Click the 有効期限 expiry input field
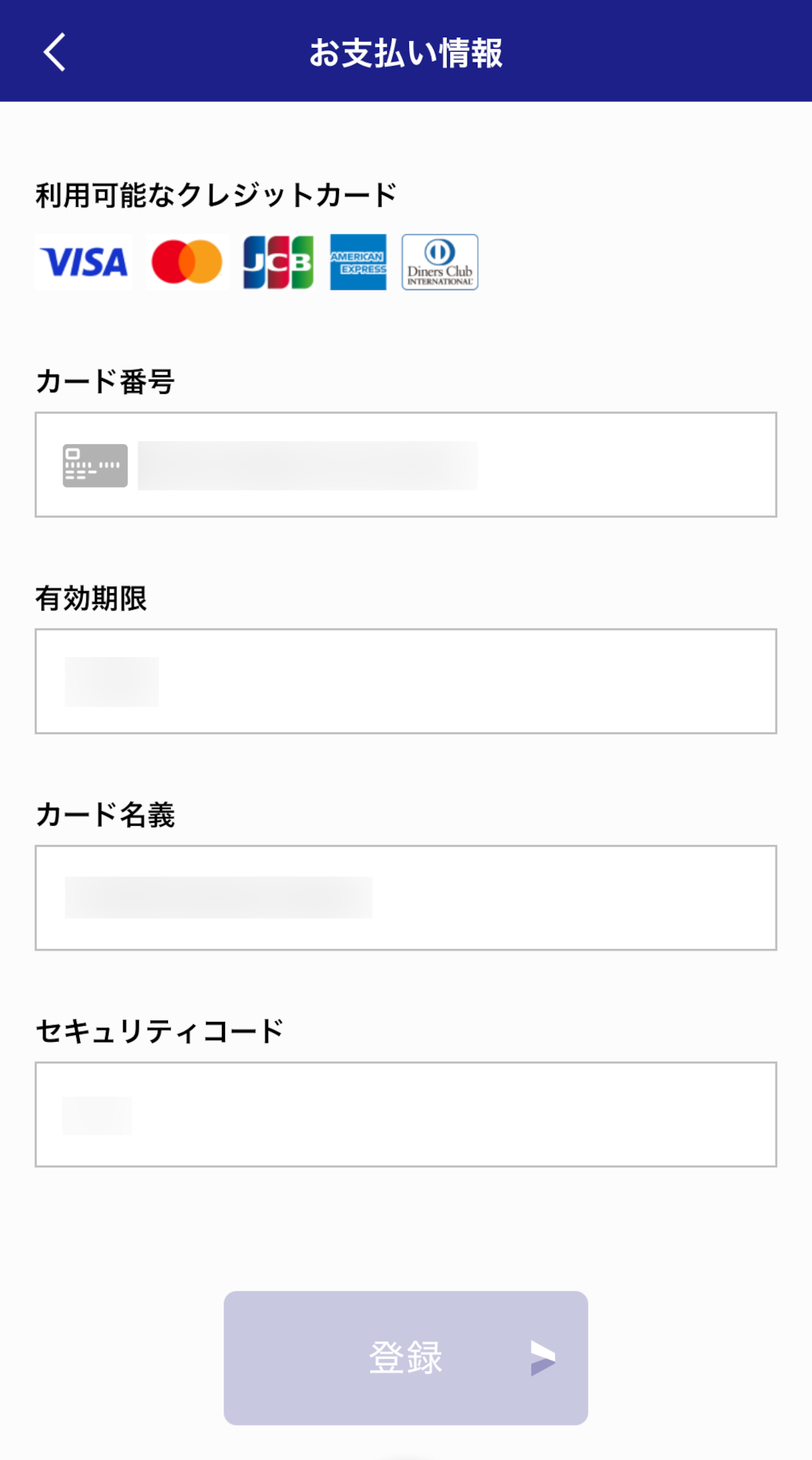The height and width of the screenshot is (1460, 812). coord(406,681)
